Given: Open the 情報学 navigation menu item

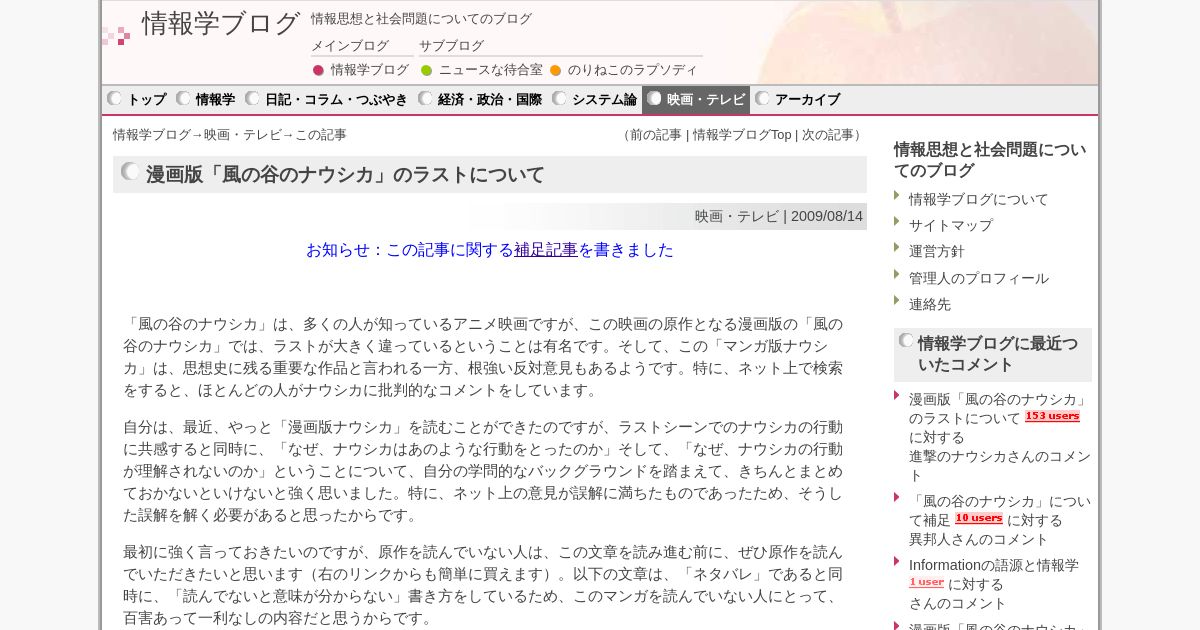Looking at the screenshot, I should tap(215, 100).
